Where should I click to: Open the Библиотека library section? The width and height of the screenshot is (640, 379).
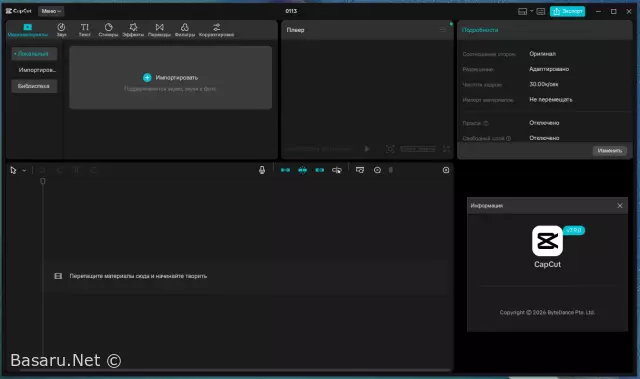point(34,86)
